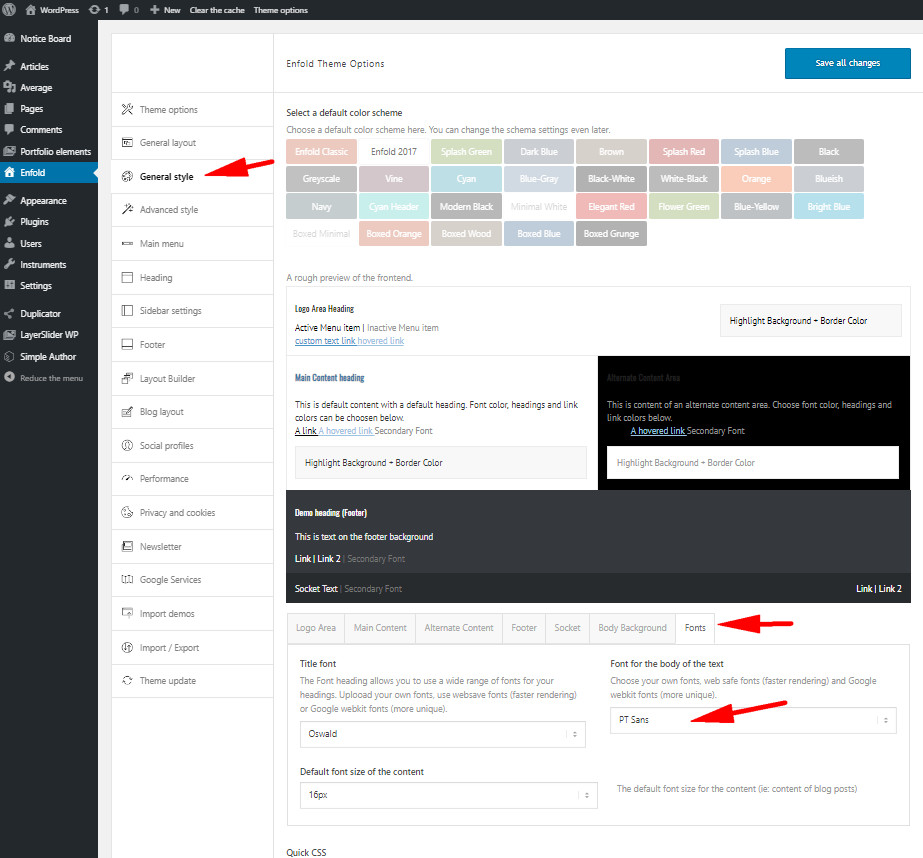This screenshot has height=858, width=923.
Task: Select the Cyan Header color scheme
Action: [x=394, y=207]
